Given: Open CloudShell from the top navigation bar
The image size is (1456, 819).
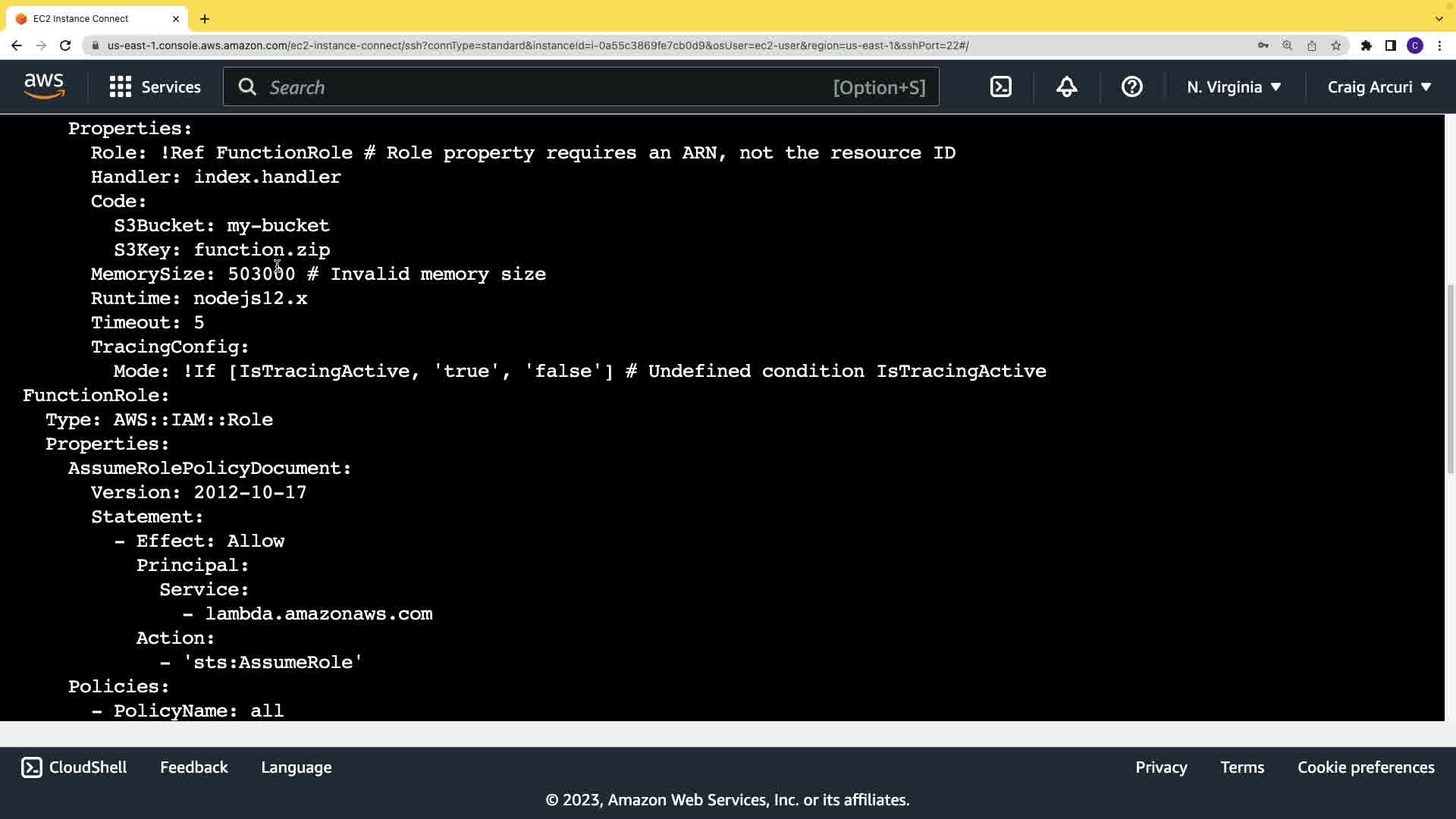Looking at the screenshot, I should coord(1001,86).
